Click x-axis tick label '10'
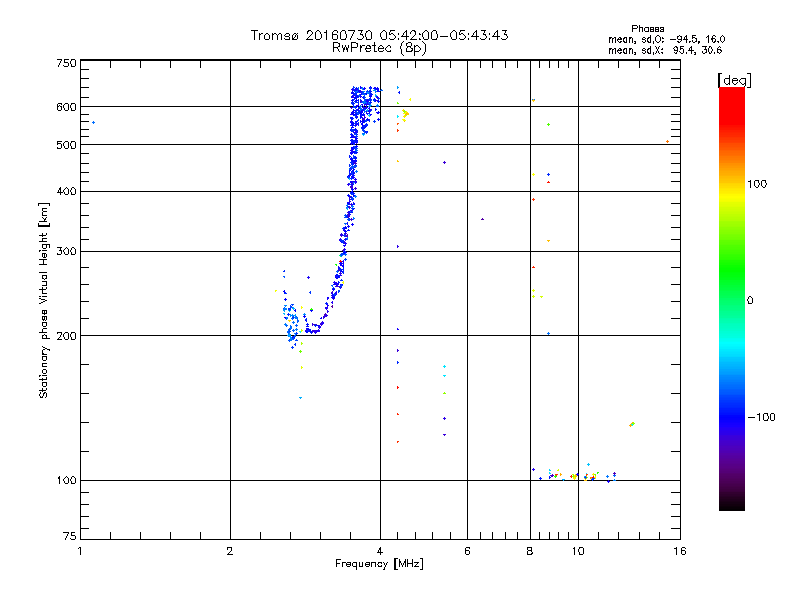800x600 pixels. 578,551
